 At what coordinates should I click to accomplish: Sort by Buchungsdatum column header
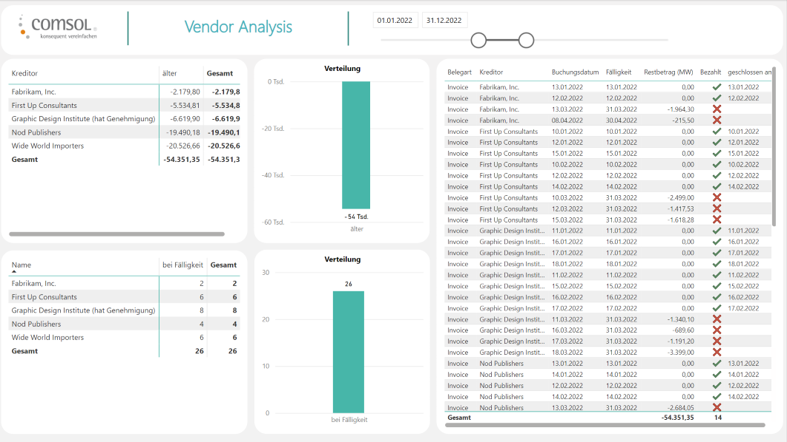575,72
